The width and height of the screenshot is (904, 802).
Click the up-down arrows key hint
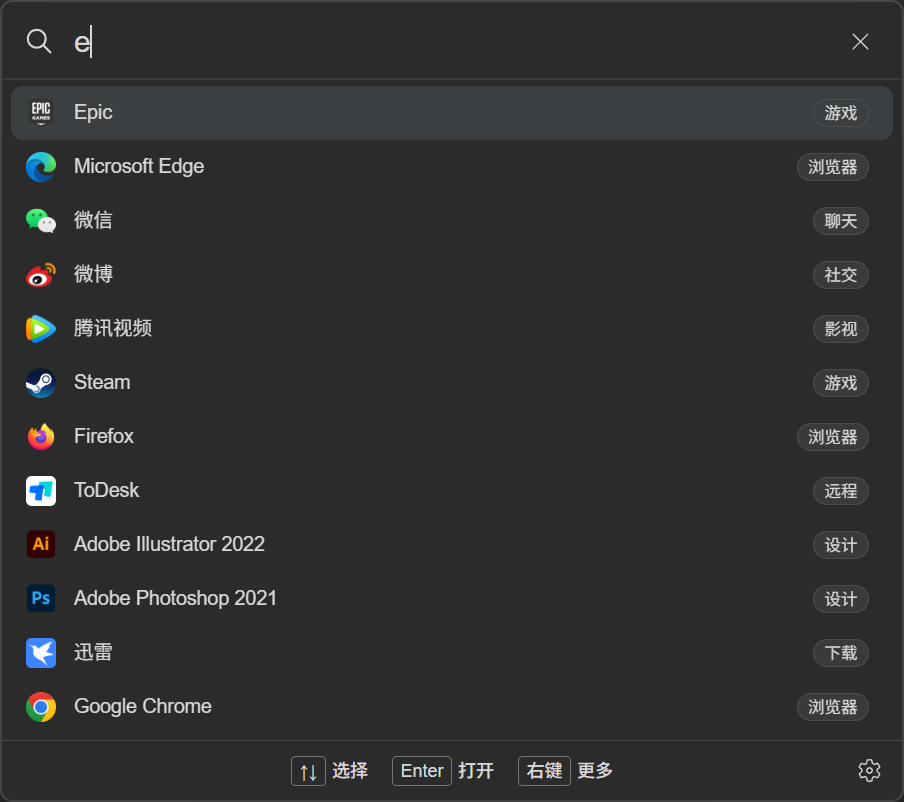click(x=308, y=771)
